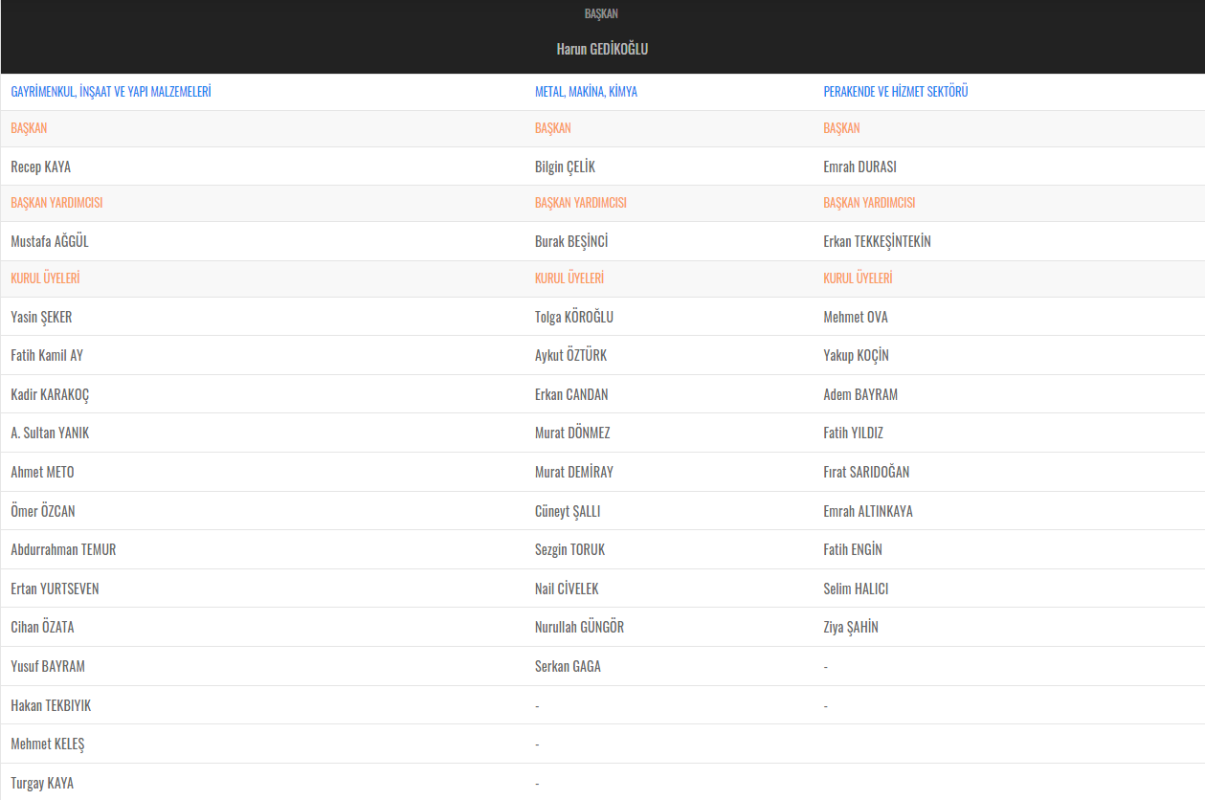Screen dimensions: 1205x800
Task: Click the name Recep KAYA
Action: tap(41, 167)
